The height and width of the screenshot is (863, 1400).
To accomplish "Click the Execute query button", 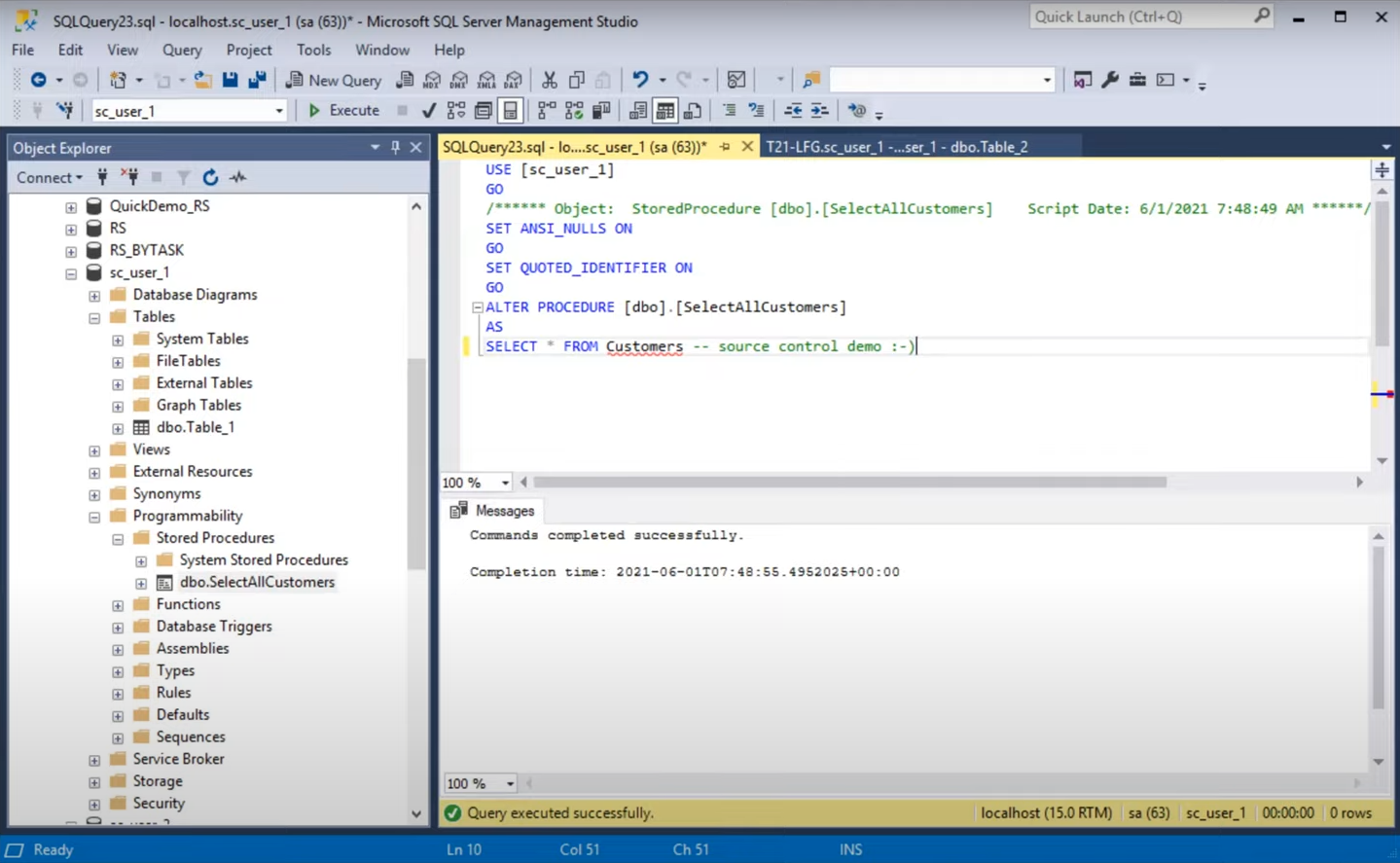I will [x=343, y=111].
